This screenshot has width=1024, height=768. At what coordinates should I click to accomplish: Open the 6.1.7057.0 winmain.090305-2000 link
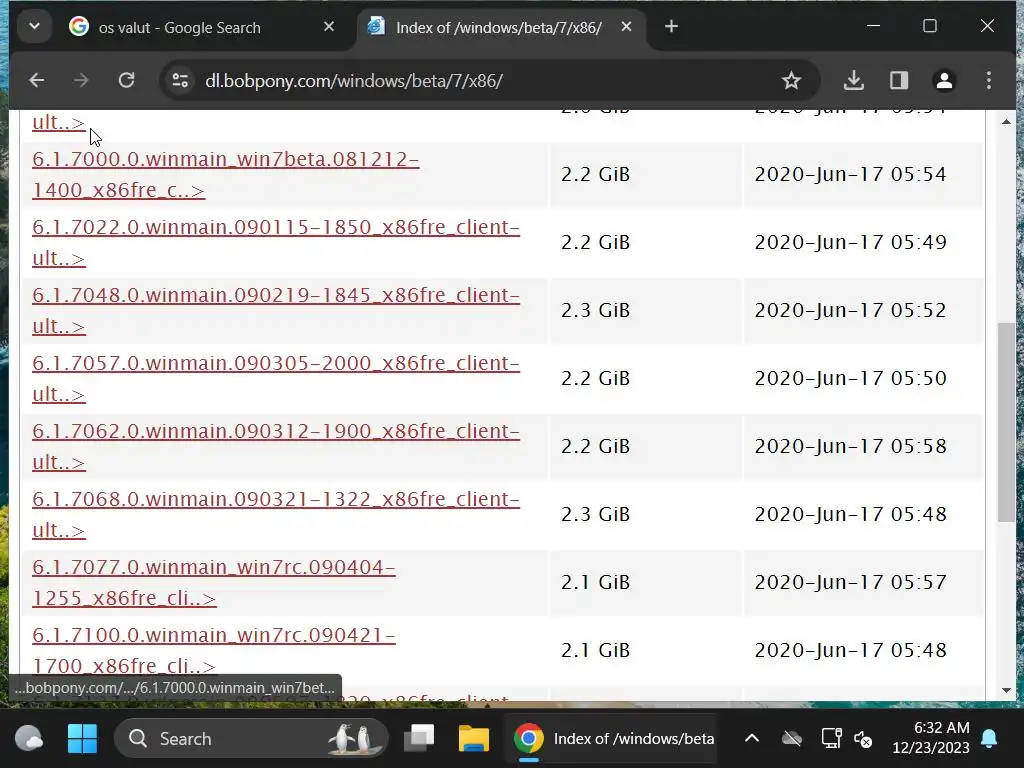(276, 378)
